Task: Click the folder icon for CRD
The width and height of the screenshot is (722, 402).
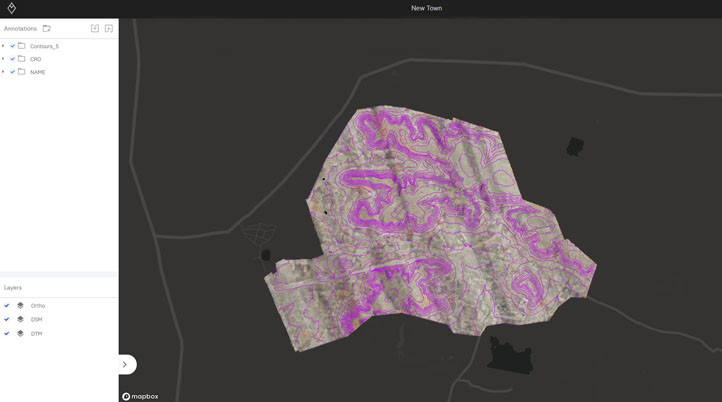Action: pyautogui.click(x=22, y=59)
